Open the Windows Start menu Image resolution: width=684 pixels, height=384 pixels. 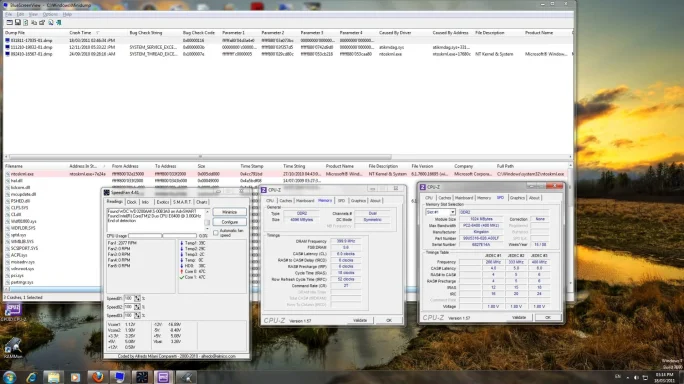9,377
